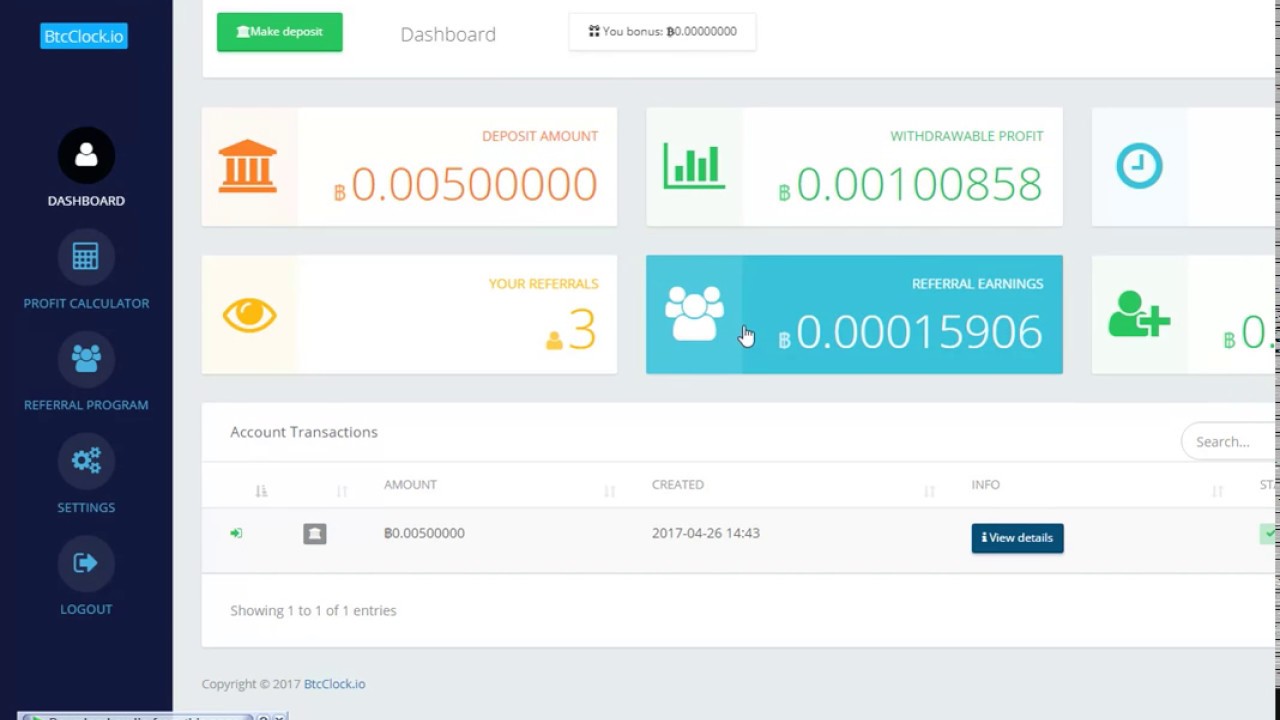The image size is (1280, 720).
Task: Click the REFERRAL EARNINGS card label
Action: click(977, 284)
